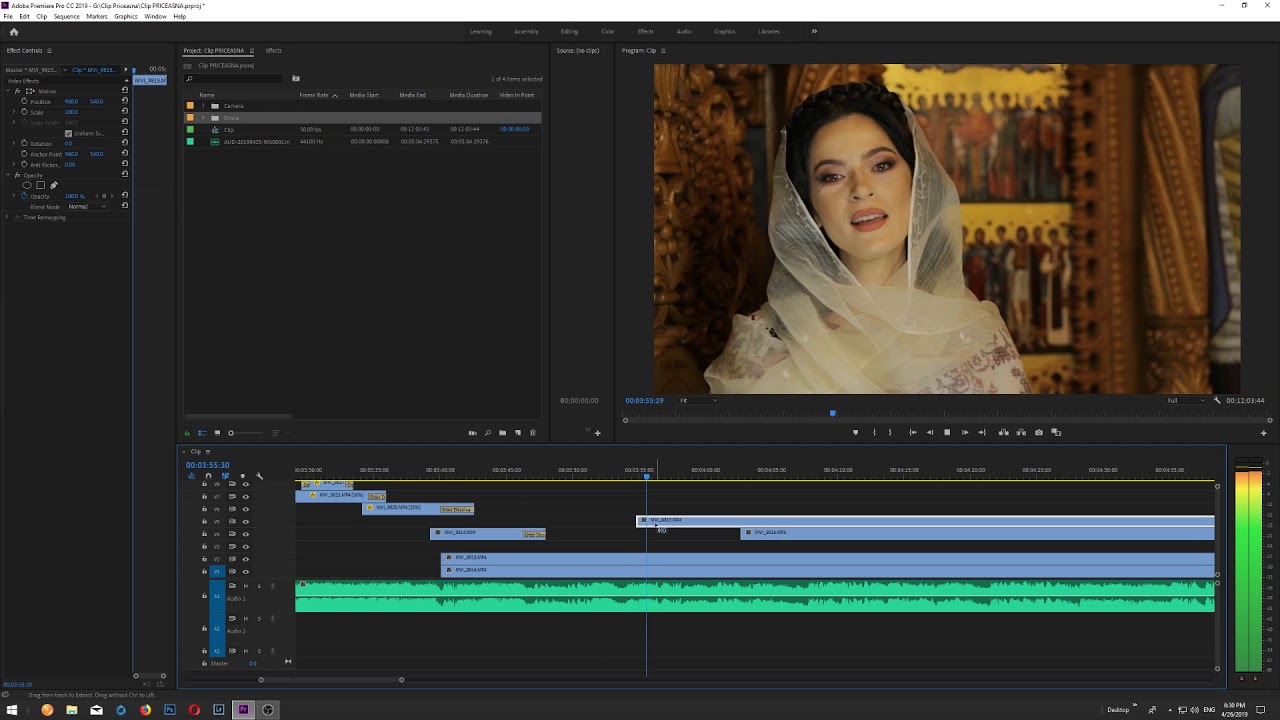1280x720 pixels.
Task: Toggle Uniform Scale checkbox
Action: [68, 133]
